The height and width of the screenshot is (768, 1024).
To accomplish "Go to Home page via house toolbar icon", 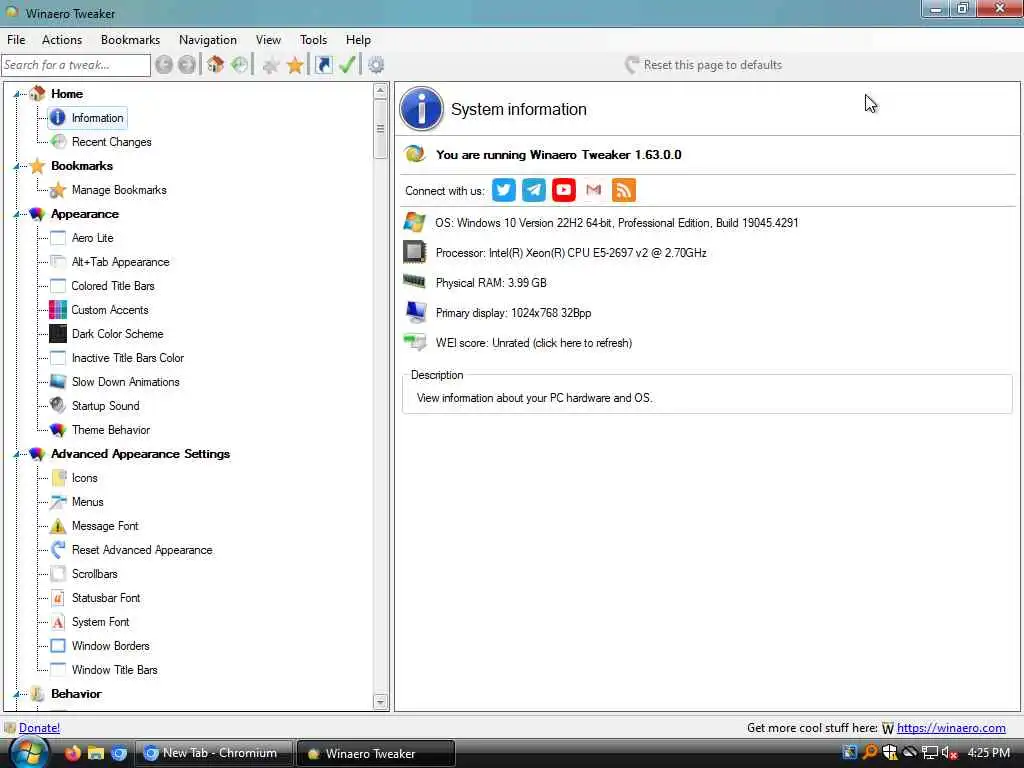I will point(216,65).
